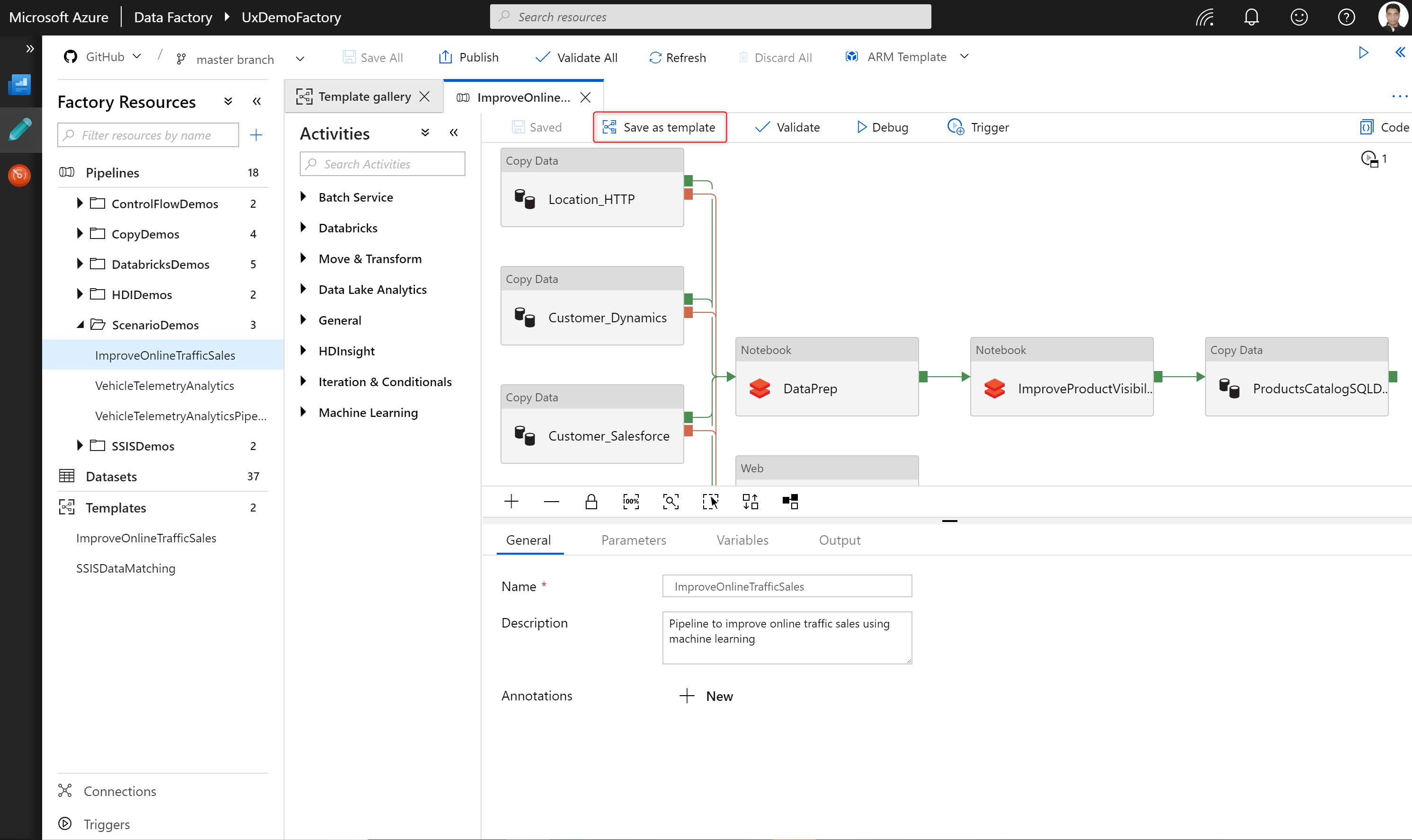Click the zoom in icon on canvas toolbar
This screenshot has height=840, width=1412.
(x=511, y=501)
